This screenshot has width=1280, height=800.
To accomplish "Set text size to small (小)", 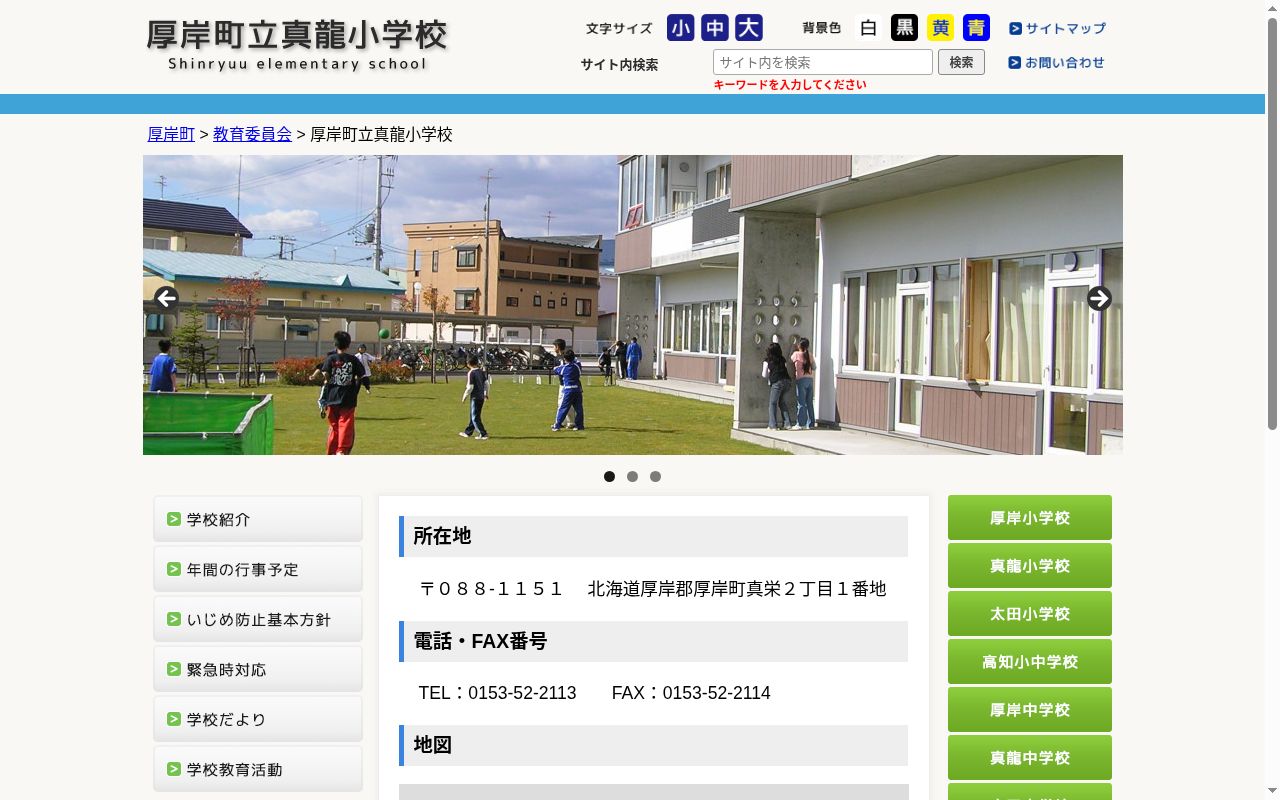I will point(681,28).
